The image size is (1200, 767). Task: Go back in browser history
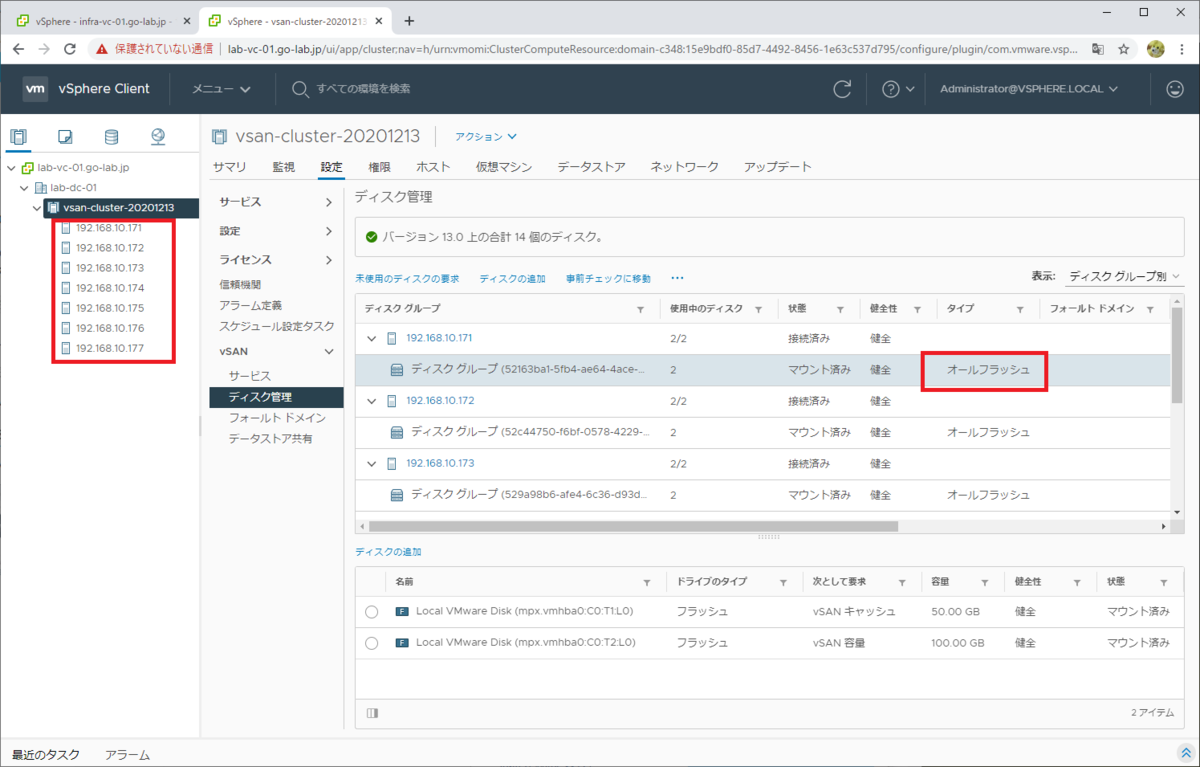[19, 48]
